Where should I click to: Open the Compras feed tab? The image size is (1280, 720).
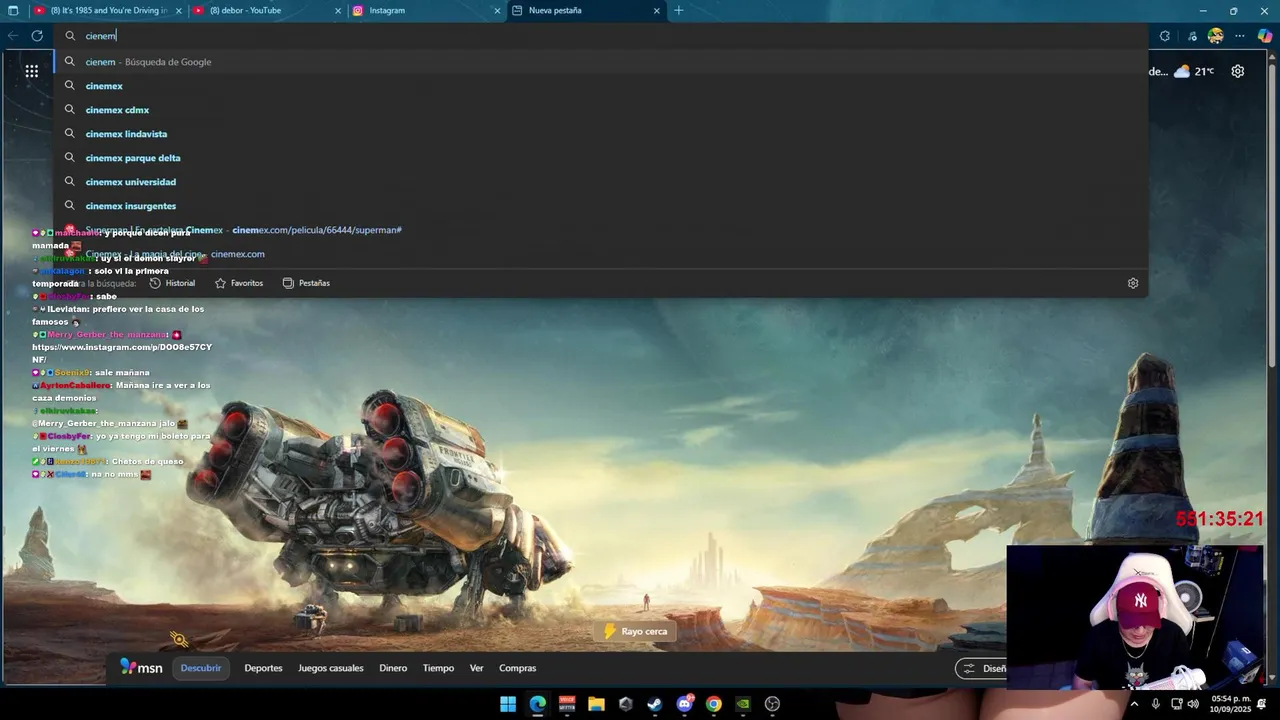pos(518,668)
